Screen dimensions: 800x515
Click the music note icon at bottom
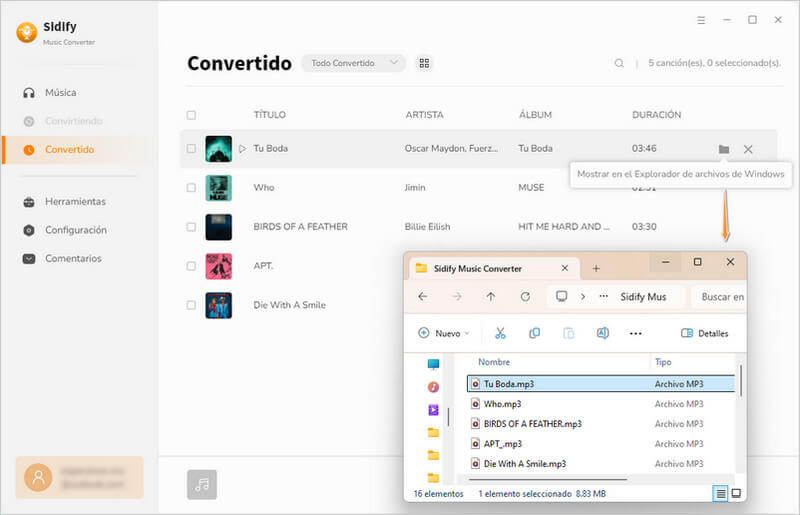tap(202, 484)
